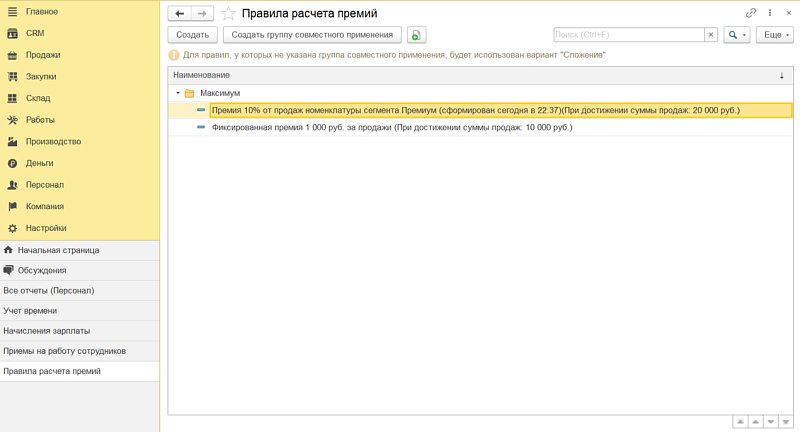Image resolution: width=800 pixels, height=432 pixels.
Task: Click the Максимум group name
Action: coord(220,93)
